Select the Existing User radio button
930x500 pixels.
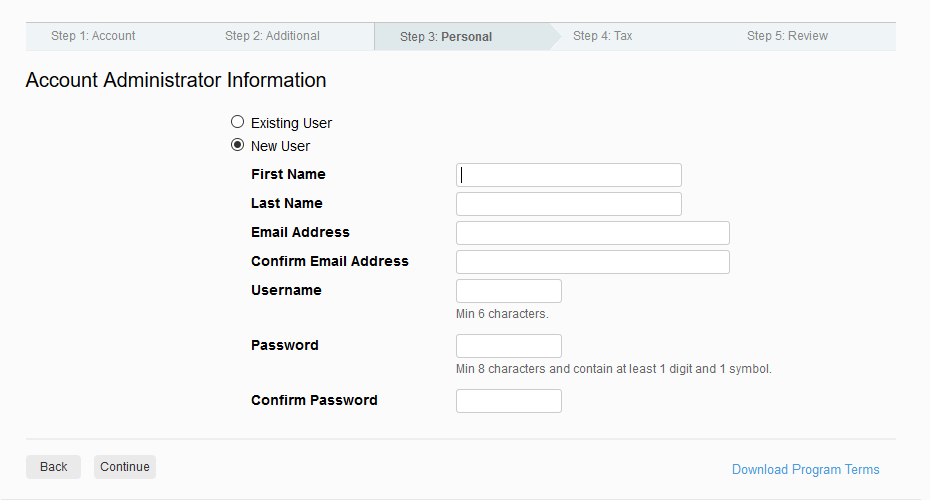click(x=237, y=122)
